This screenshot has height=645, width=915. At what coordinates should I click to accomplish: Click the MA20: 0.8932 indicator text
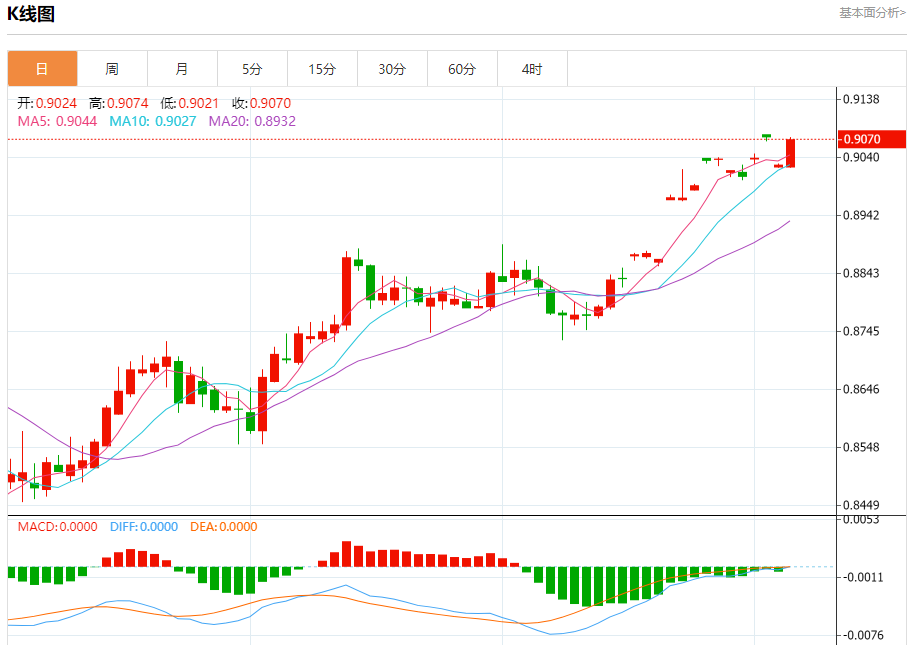click(x=252, y=121)
